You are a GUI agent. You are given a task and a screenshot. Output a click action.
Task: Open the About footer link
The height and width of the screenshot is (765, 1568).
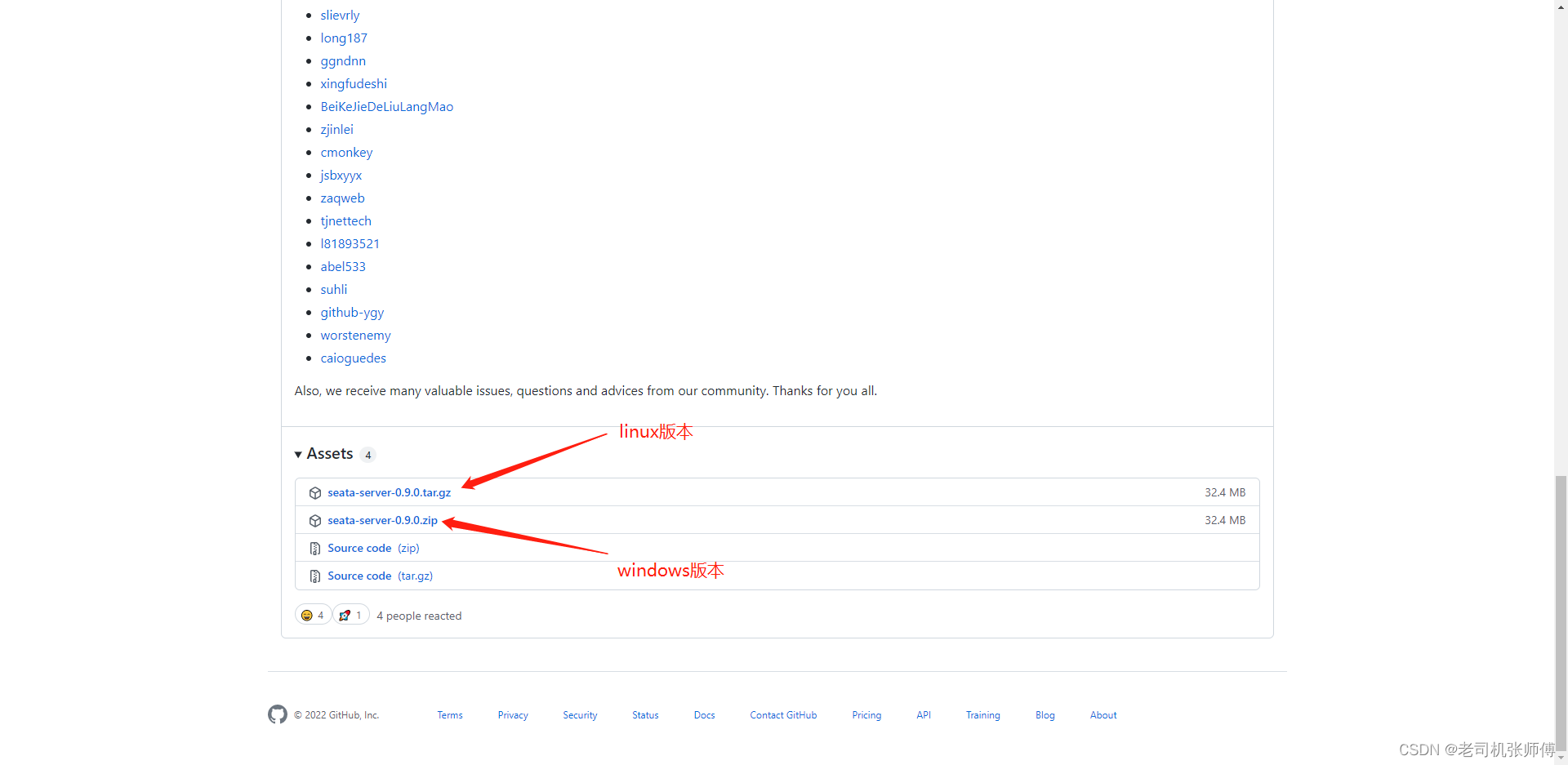tap(1103, 715)
